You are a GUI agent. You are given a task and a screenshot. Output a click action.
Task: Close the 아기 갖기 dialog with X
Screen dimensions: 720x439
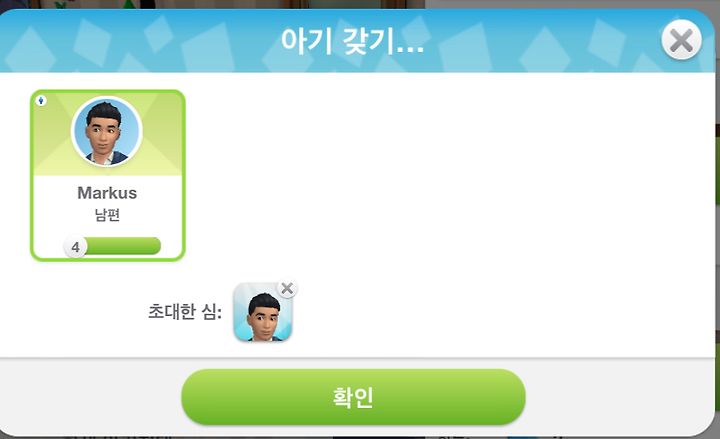(x=681, y=40)
